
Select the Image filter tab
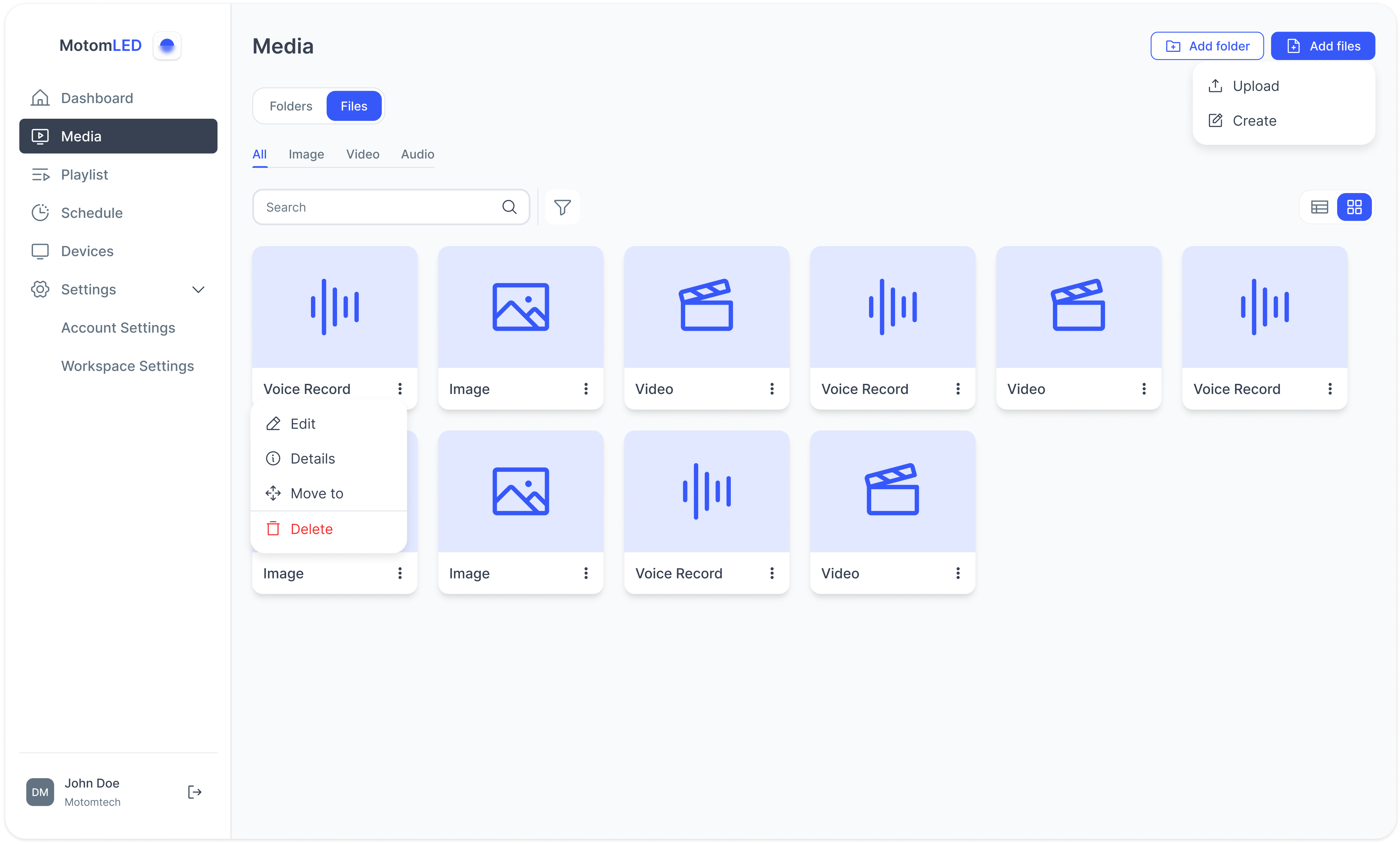306,155
